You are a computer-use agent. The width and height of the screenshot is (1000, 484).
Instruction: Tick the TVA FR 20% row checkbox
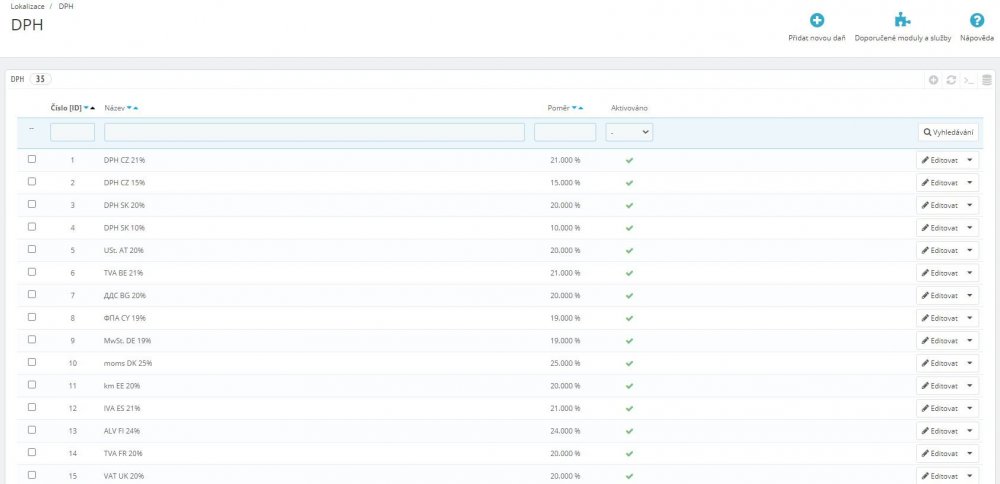coord(32,452)
